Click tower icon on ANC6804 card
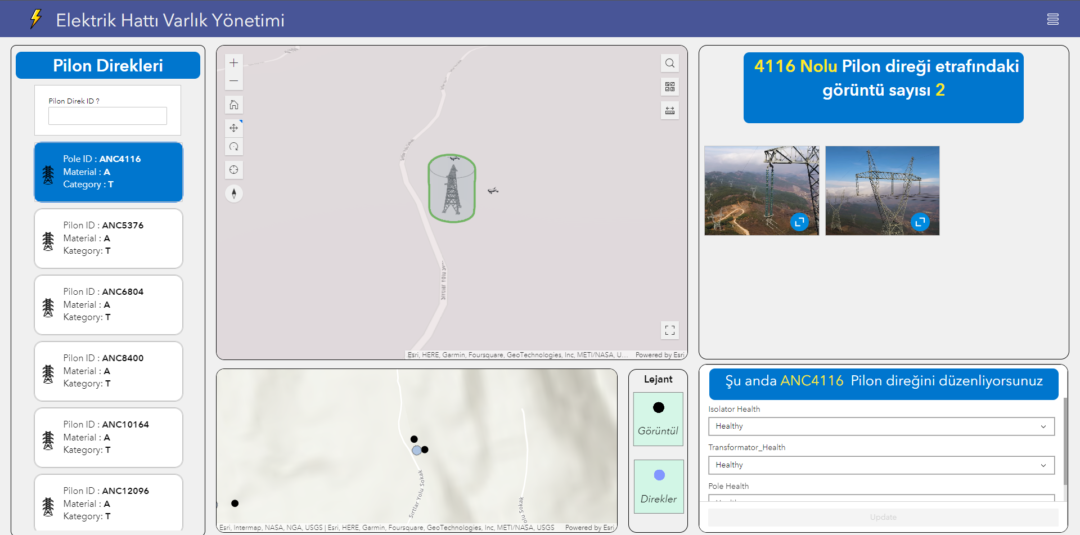1080x535 pixels. point(48,308)
